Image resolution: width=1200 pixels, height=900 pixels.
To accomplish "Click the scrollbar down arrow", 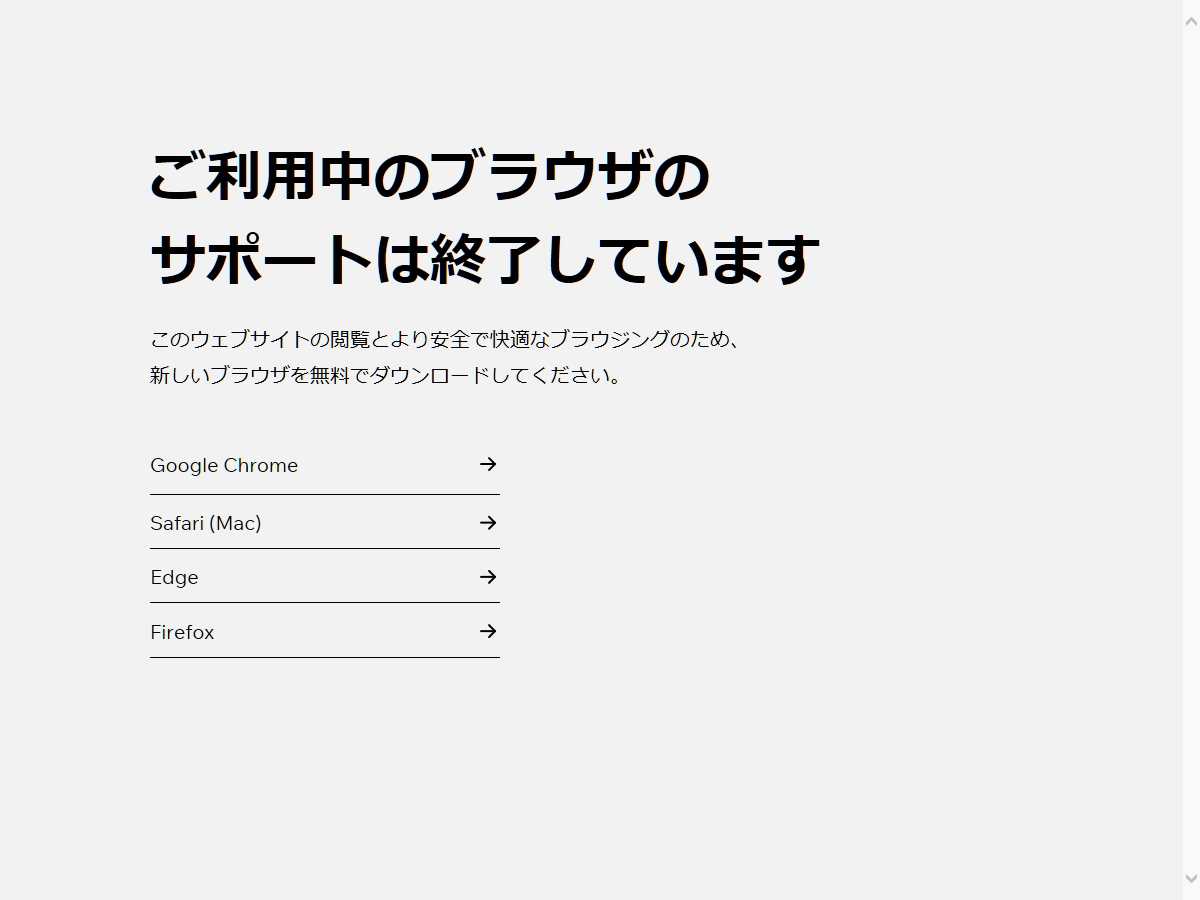I will pos(1191,878).
